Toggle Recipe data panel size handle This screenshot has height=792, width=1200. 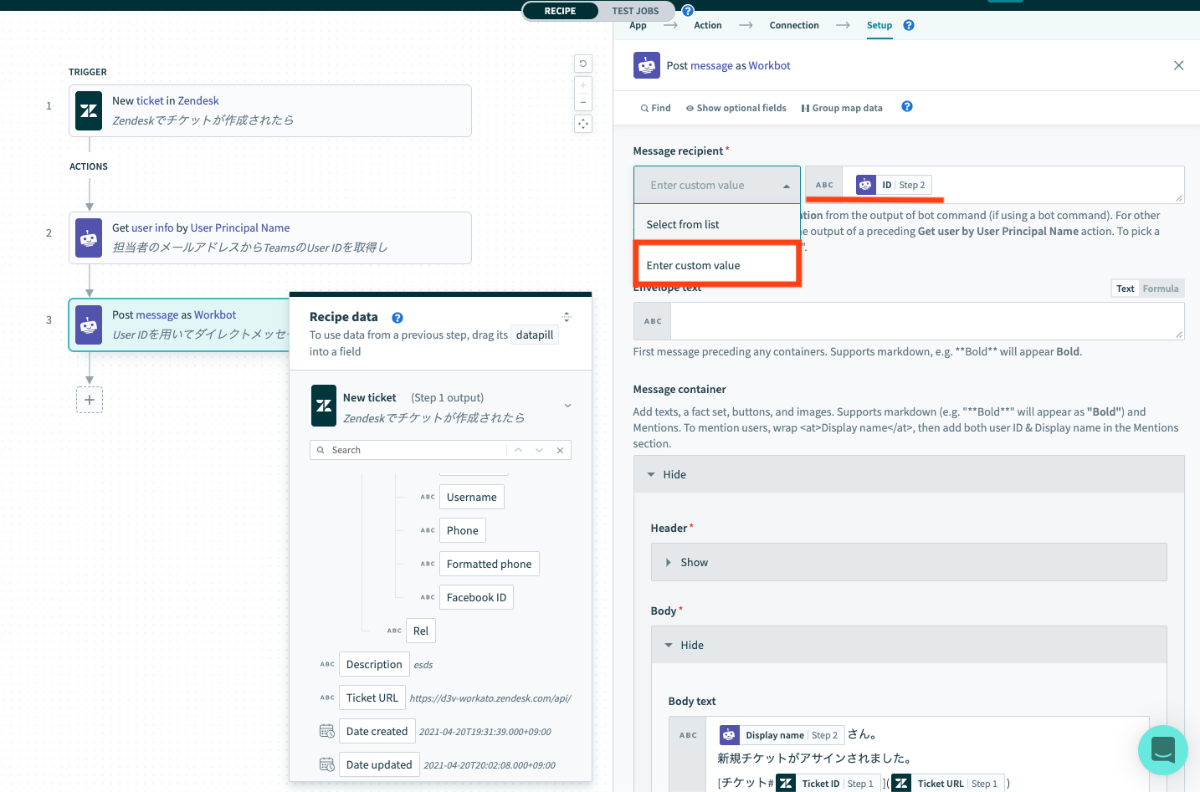567,317
